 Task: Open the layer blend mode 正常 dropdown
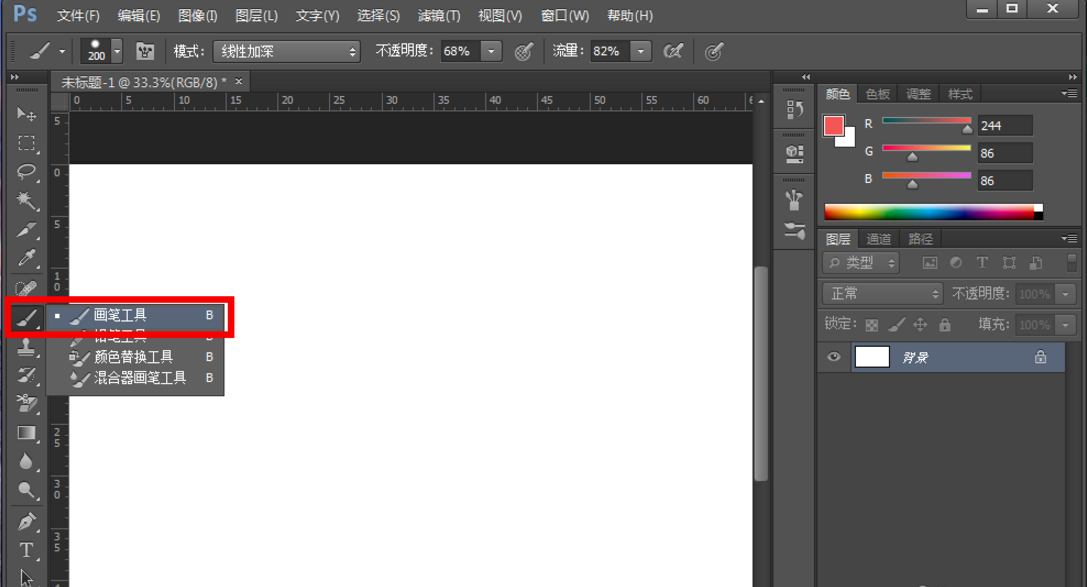coord(882,294)
